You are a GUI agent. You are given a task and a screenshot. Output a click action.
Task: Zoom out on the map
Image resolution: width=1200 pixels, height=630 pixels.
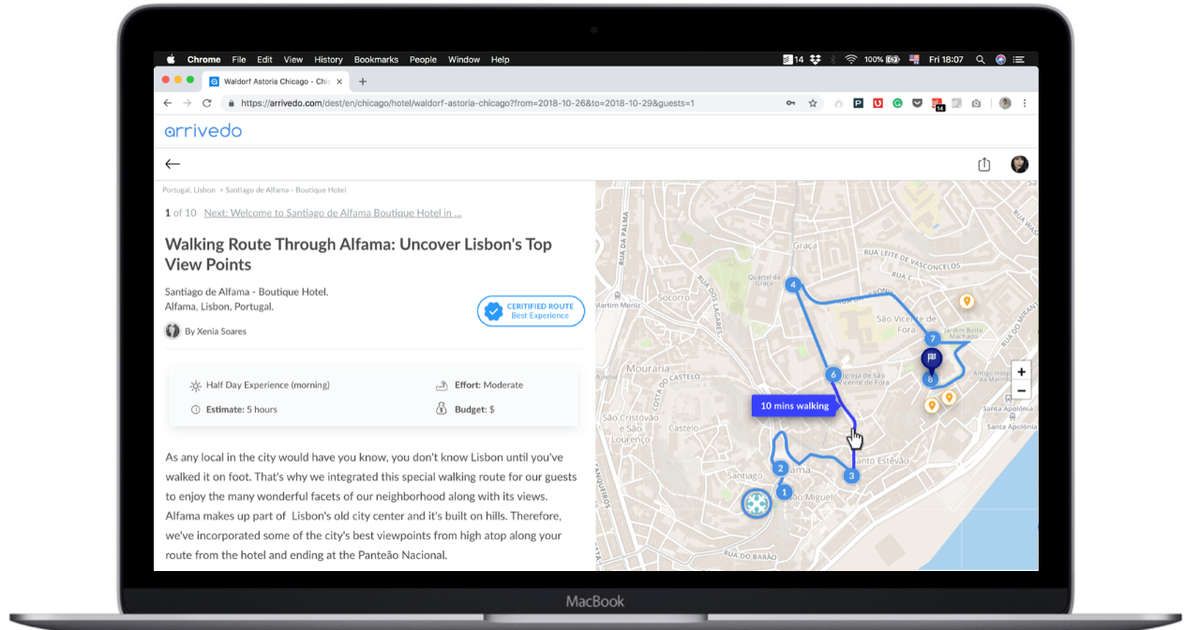(1021, 391)
